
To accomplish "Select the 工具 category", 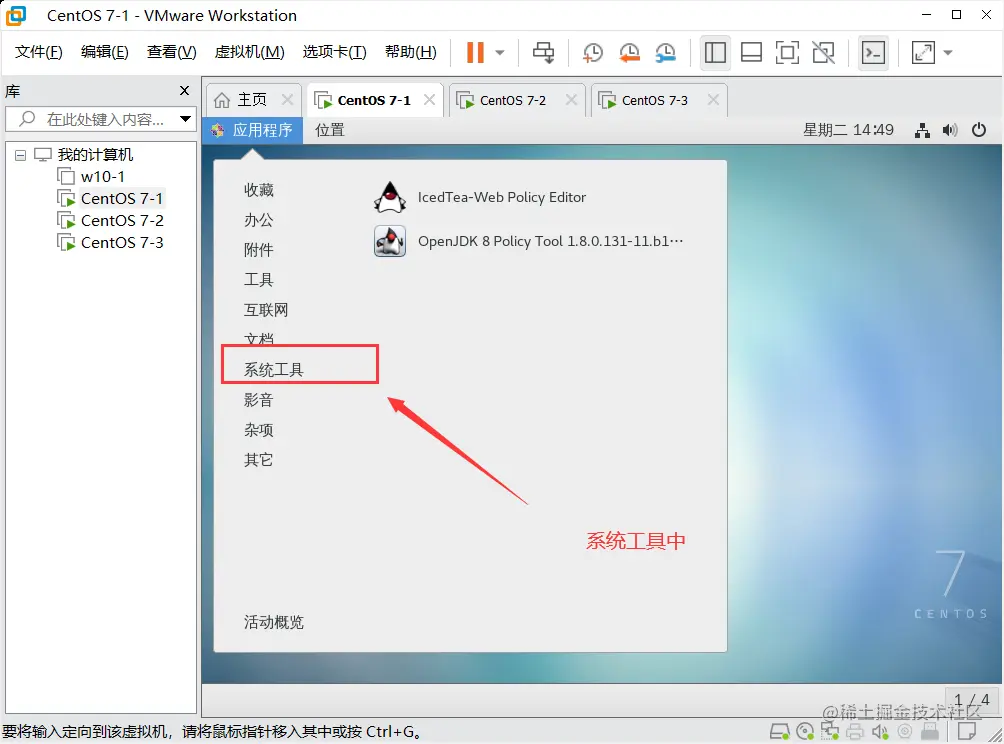I will coord(259,280).
